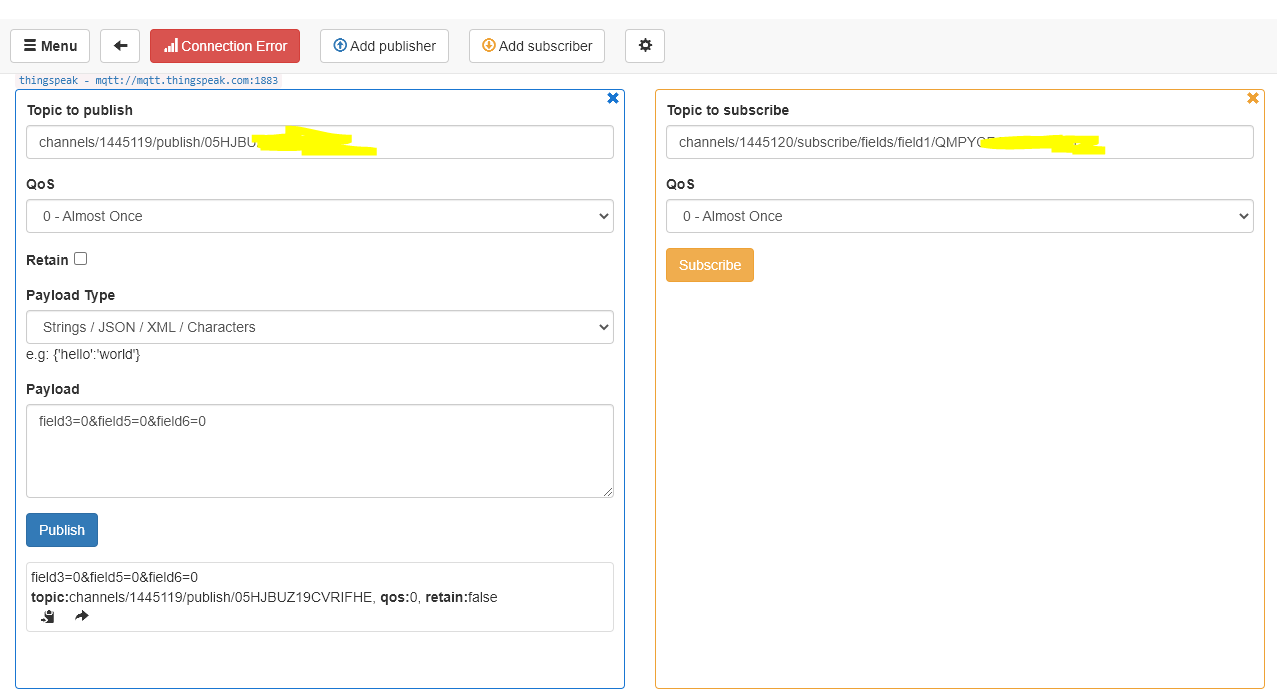Click the Topic to subscribe input field
This screenshot has height=697, width=1277.
(x=959, y=142)
